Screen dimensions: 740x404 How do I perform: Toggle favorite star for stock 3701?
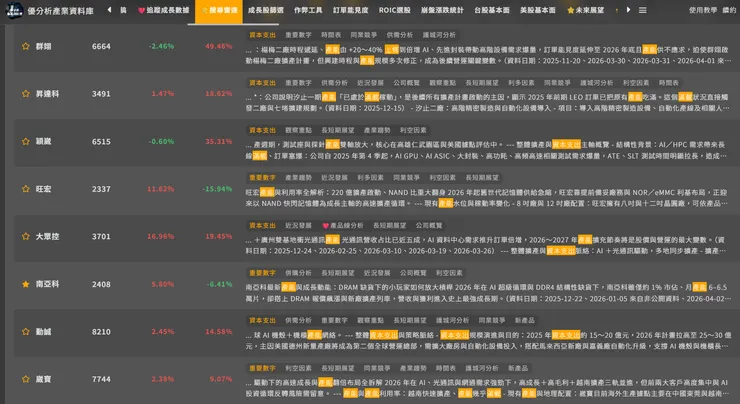[25, 236]
